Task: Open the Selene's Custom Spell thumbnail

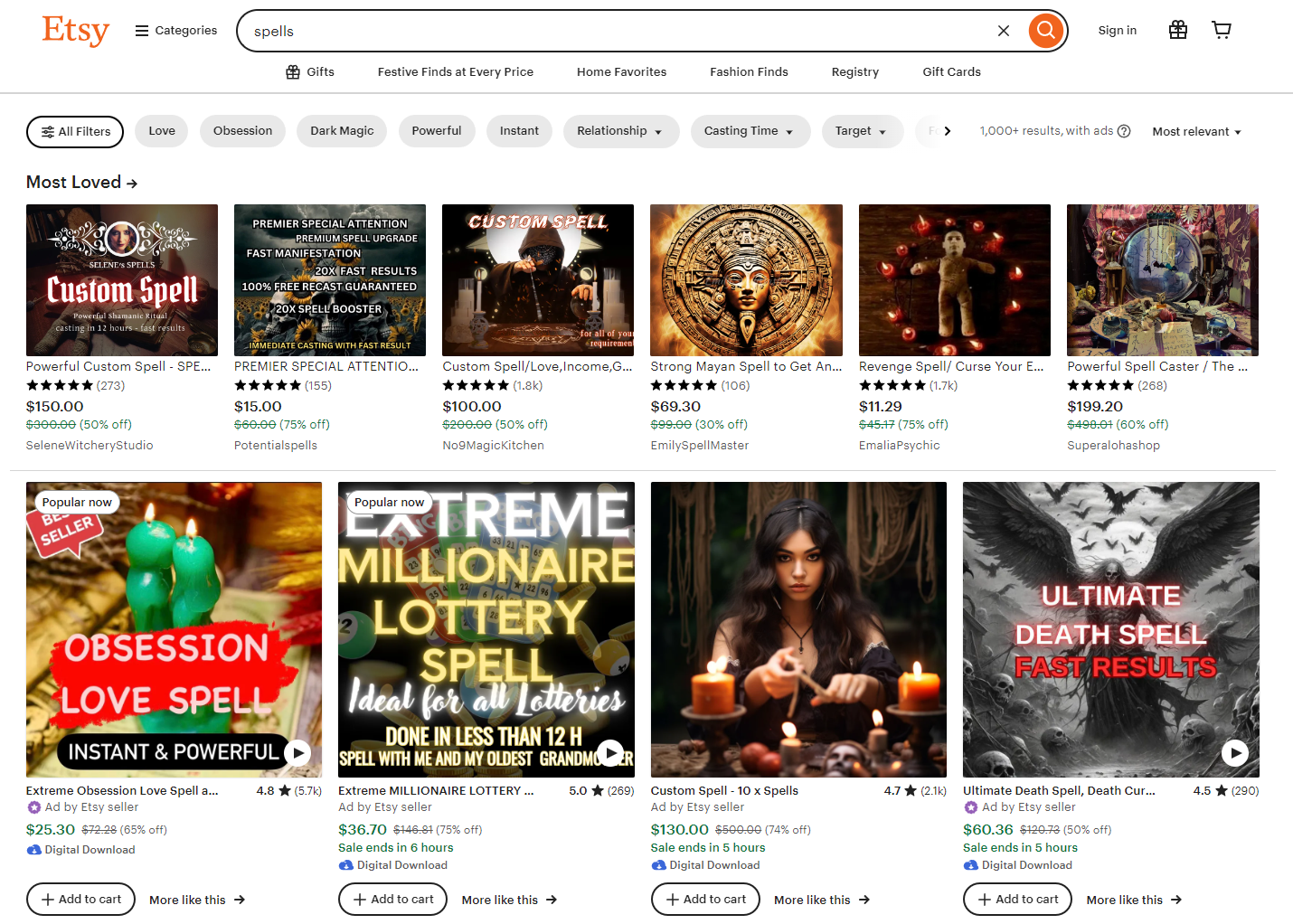Action: tap(122, 280)
